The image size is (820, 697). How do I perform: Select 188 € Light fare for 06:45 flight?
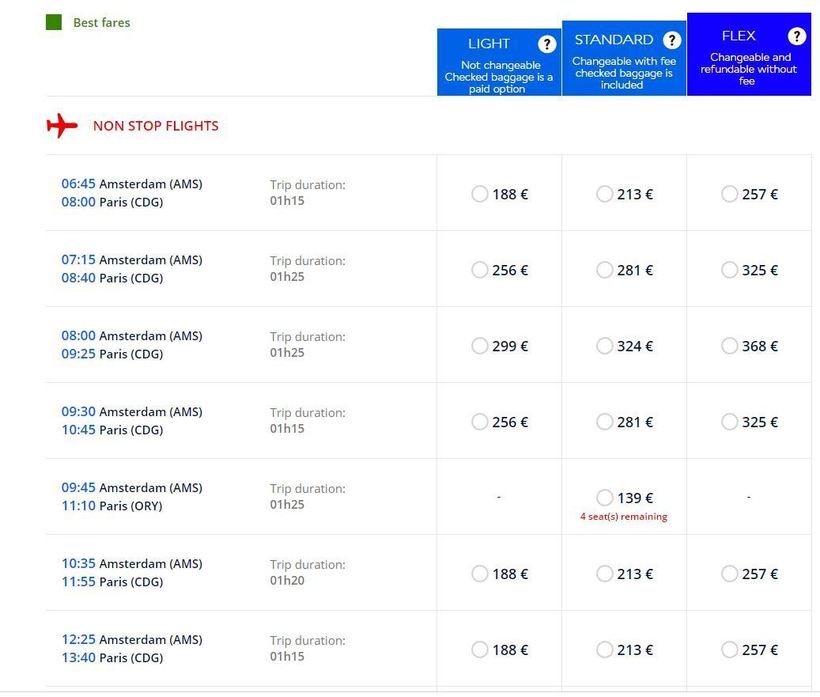[x=480, y=194]
